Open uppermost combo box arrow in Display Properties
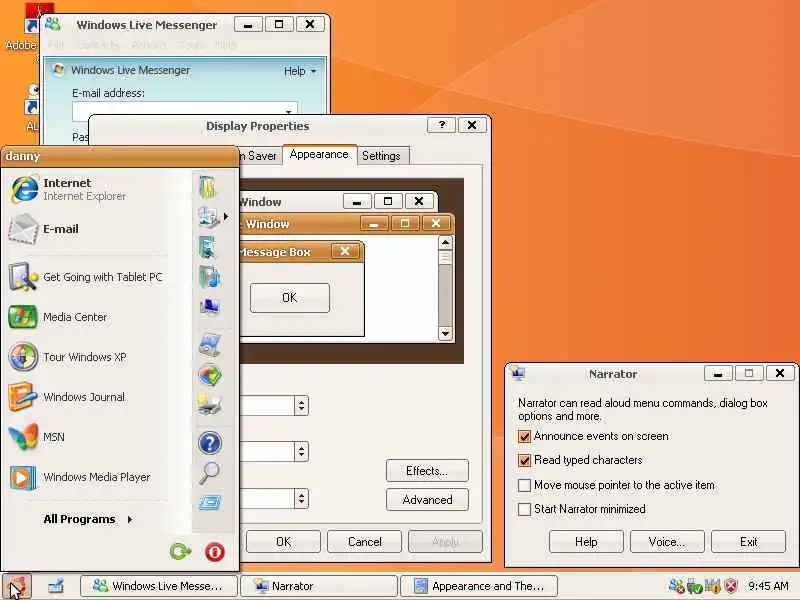This screenshot has width=800, height=600. click(x=302, y=406)
